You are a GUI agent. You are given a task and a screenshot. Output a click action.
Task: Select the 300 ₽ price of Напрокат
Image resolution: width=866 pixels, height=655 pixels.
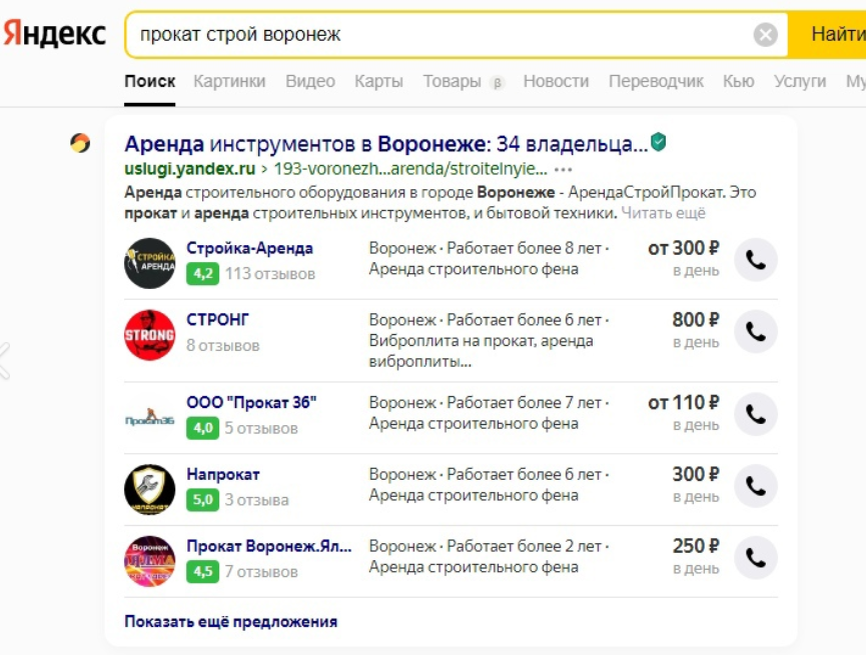[x=695, y=474]
